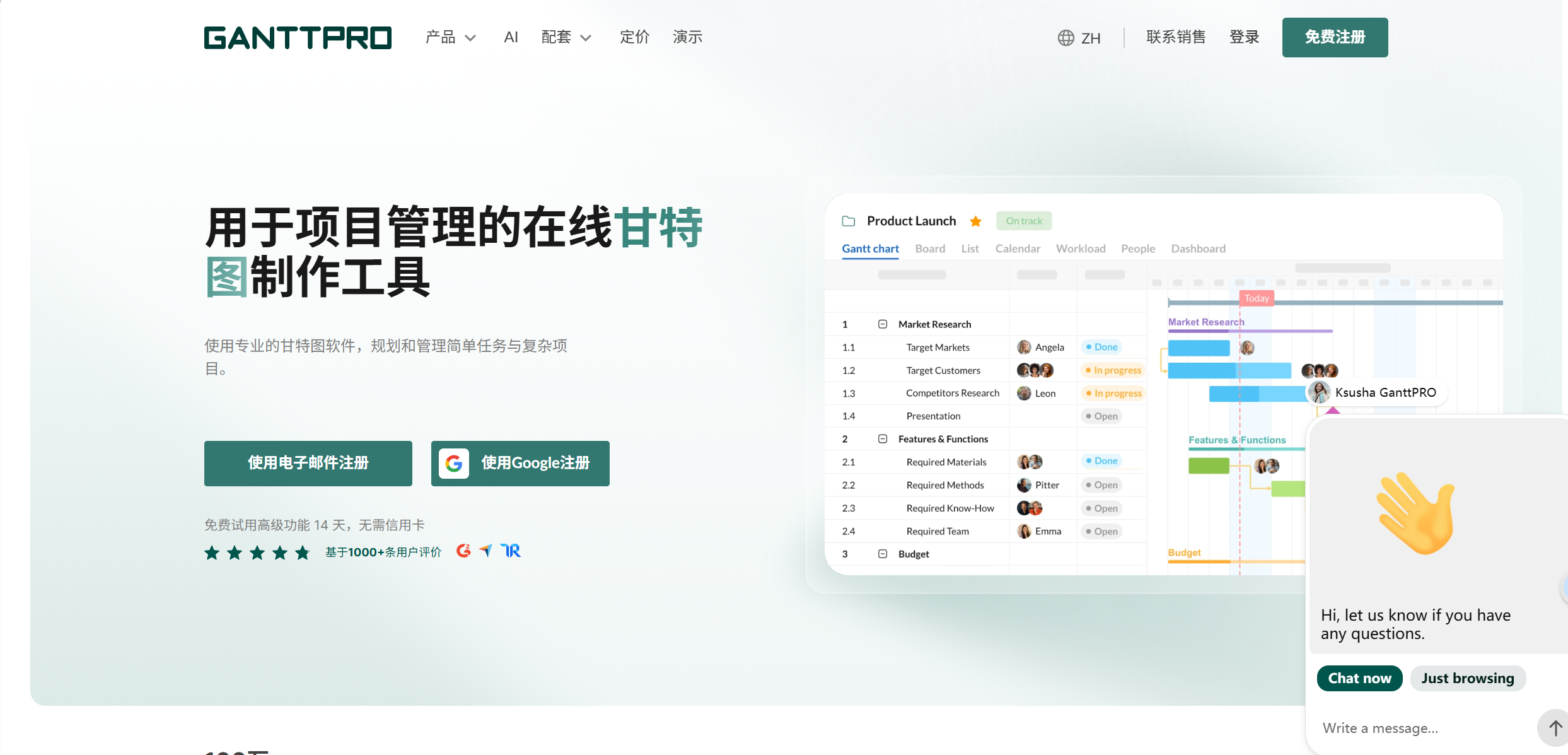Click the Today timeline marker

pyautogui.click(x=1257, y=298)
